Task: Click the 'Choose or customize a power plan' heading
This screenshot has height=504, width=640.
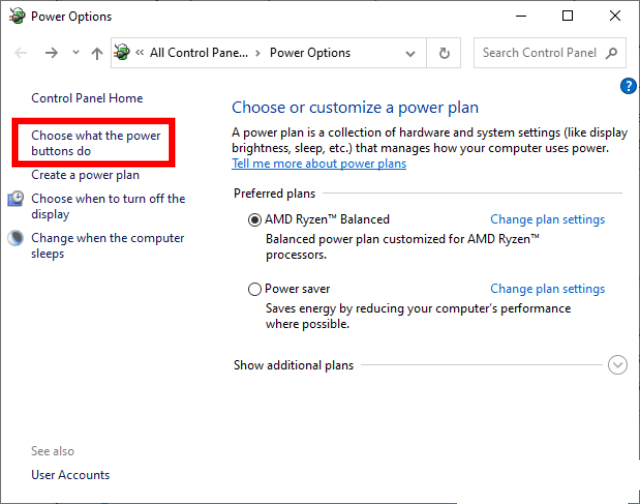Action: point(355,107)
